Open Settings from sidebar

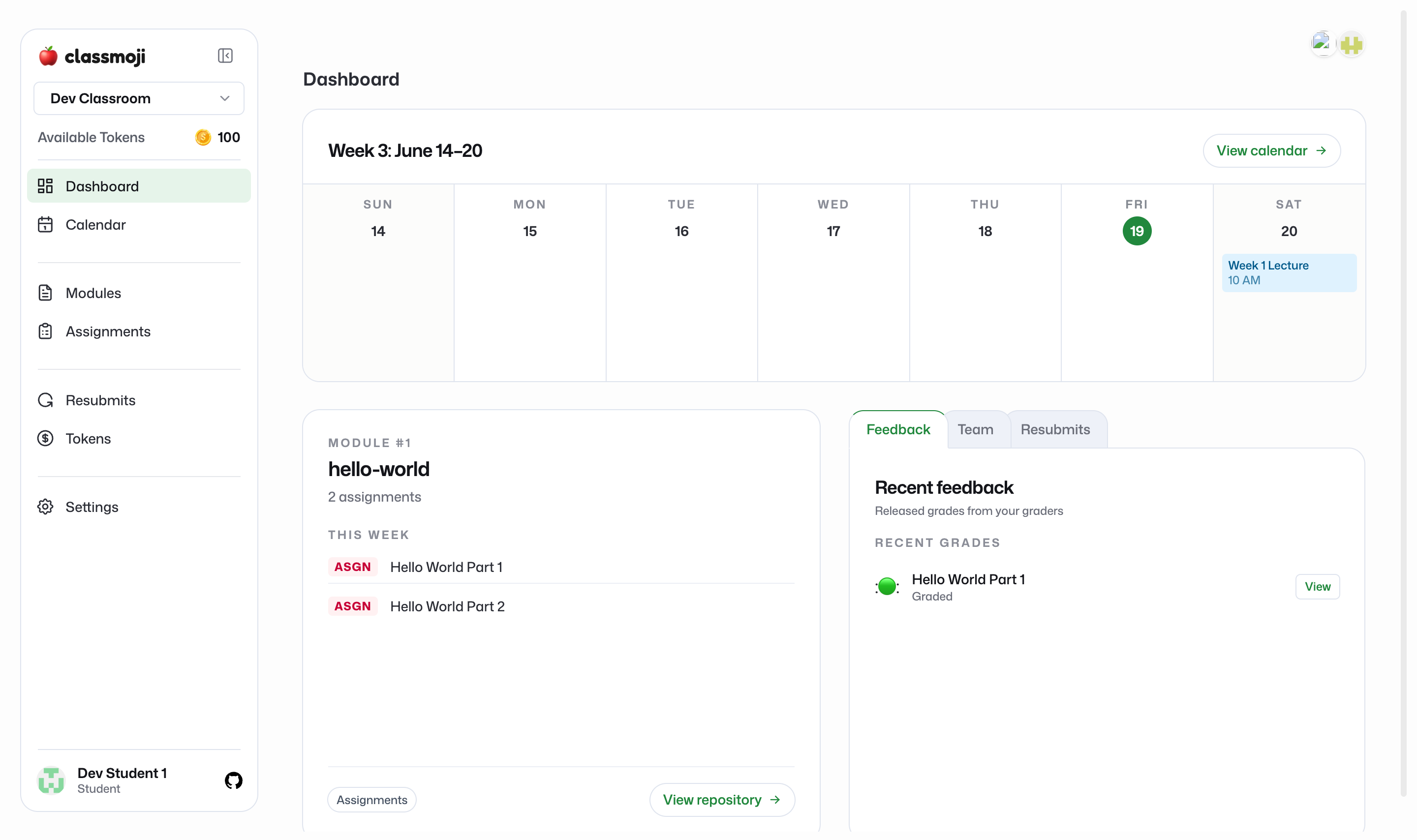tap(139, 507)
